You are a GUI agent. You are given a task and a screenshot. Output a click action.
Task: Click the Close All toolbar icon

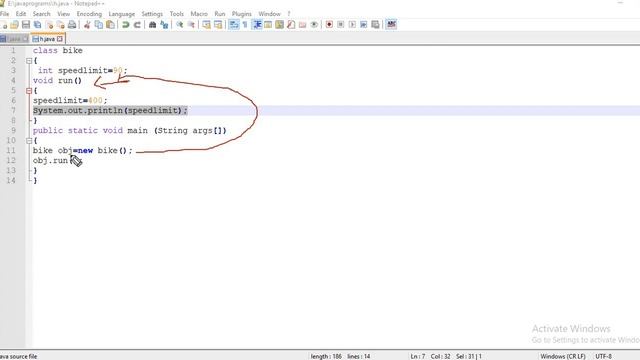click(60, 25)
